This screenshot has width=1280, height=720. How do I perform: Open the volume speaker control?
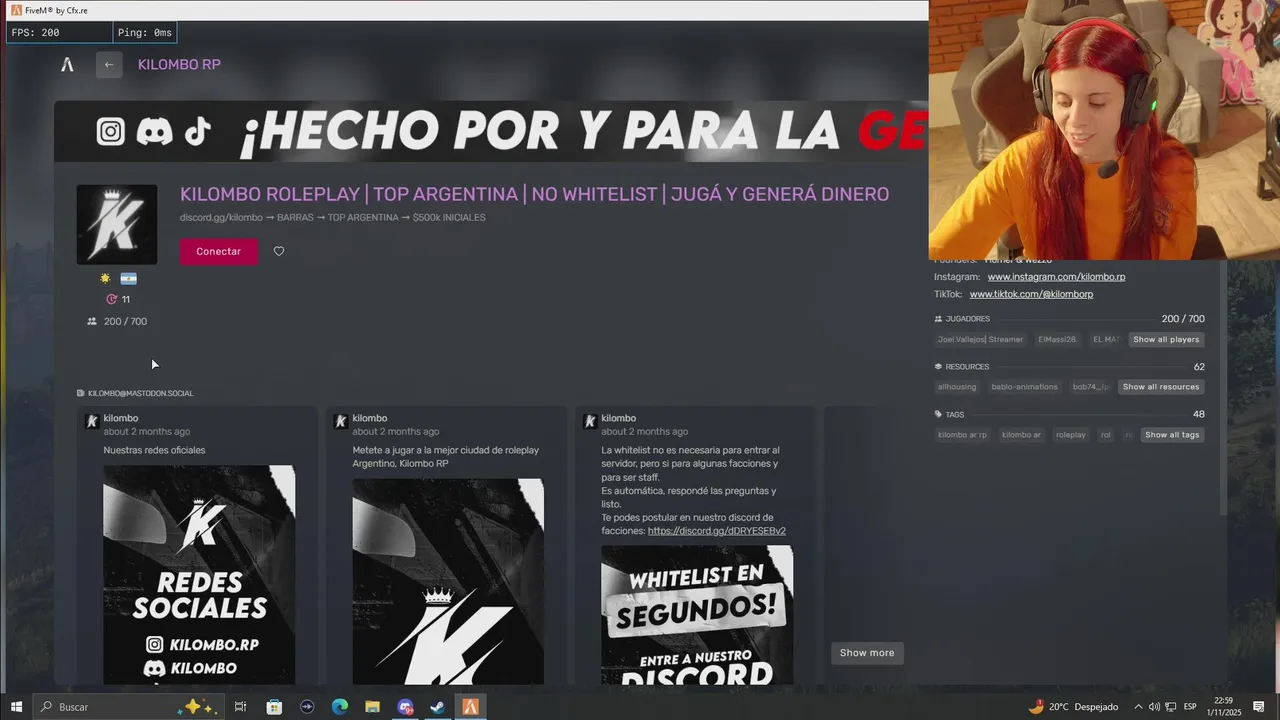click(1155, 707)
